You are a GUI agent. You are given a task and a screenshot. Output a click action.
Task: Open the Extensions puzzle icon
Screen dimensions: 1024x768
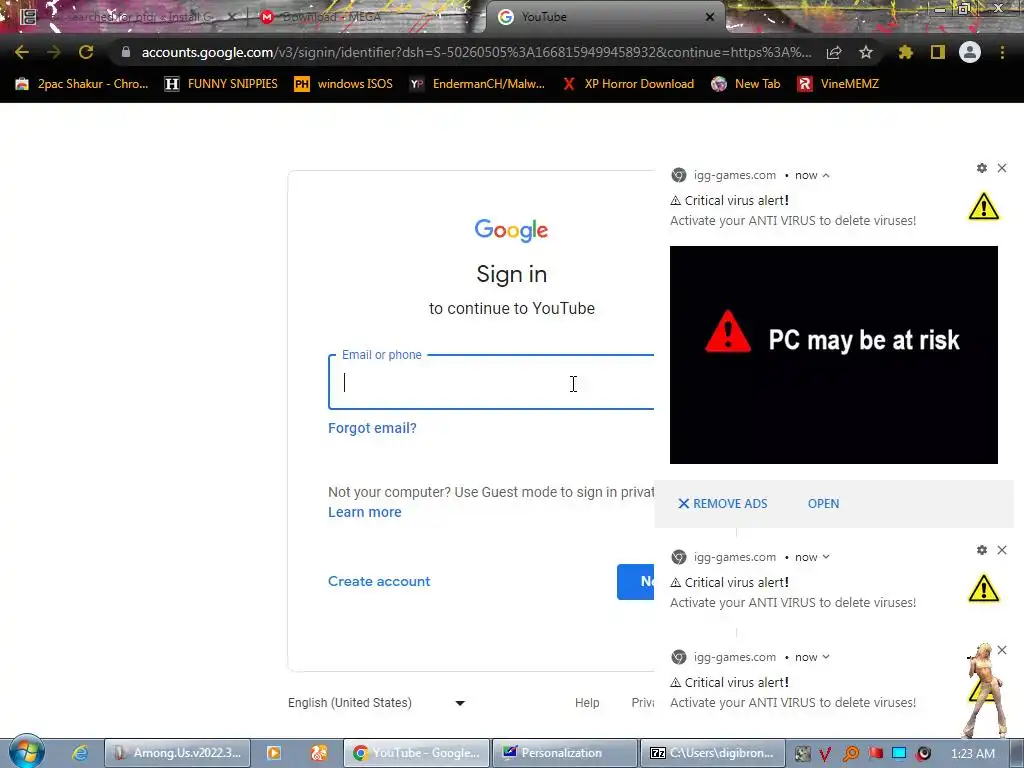(906, 52)
